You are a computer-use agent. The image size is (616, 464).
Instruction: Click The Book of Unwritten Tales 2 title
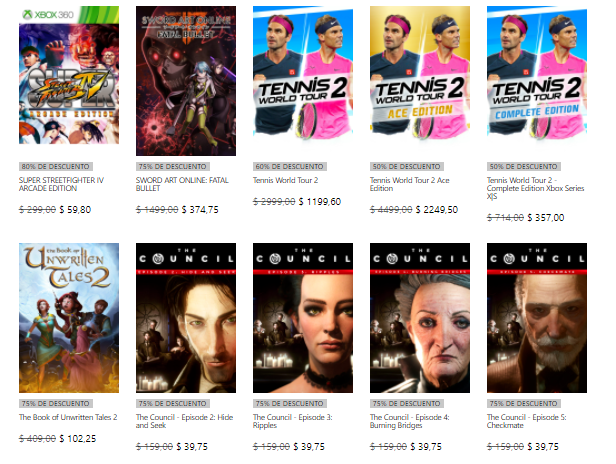68,417
